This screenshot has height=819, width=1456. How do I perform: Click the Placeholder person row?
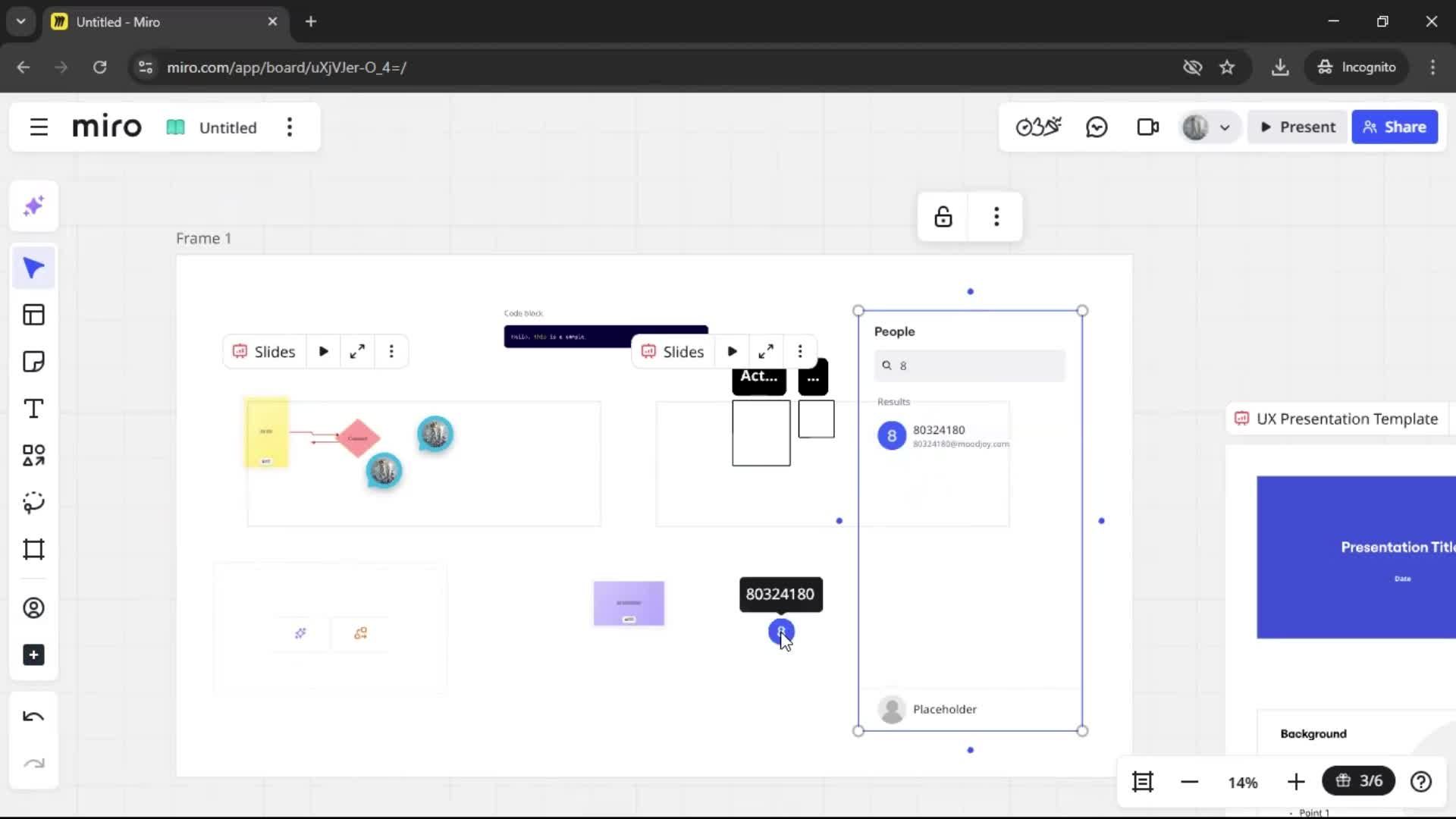(970, 710)
